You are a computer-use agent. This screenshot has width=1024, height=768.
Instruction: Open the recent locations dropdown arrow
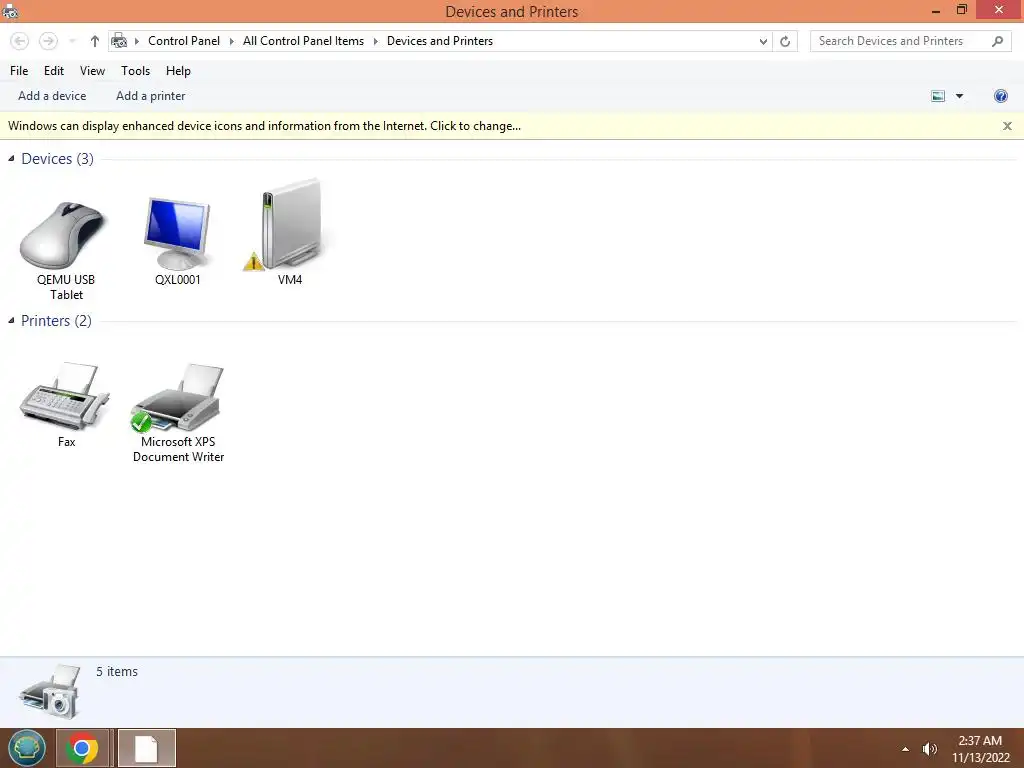point(72,41)
